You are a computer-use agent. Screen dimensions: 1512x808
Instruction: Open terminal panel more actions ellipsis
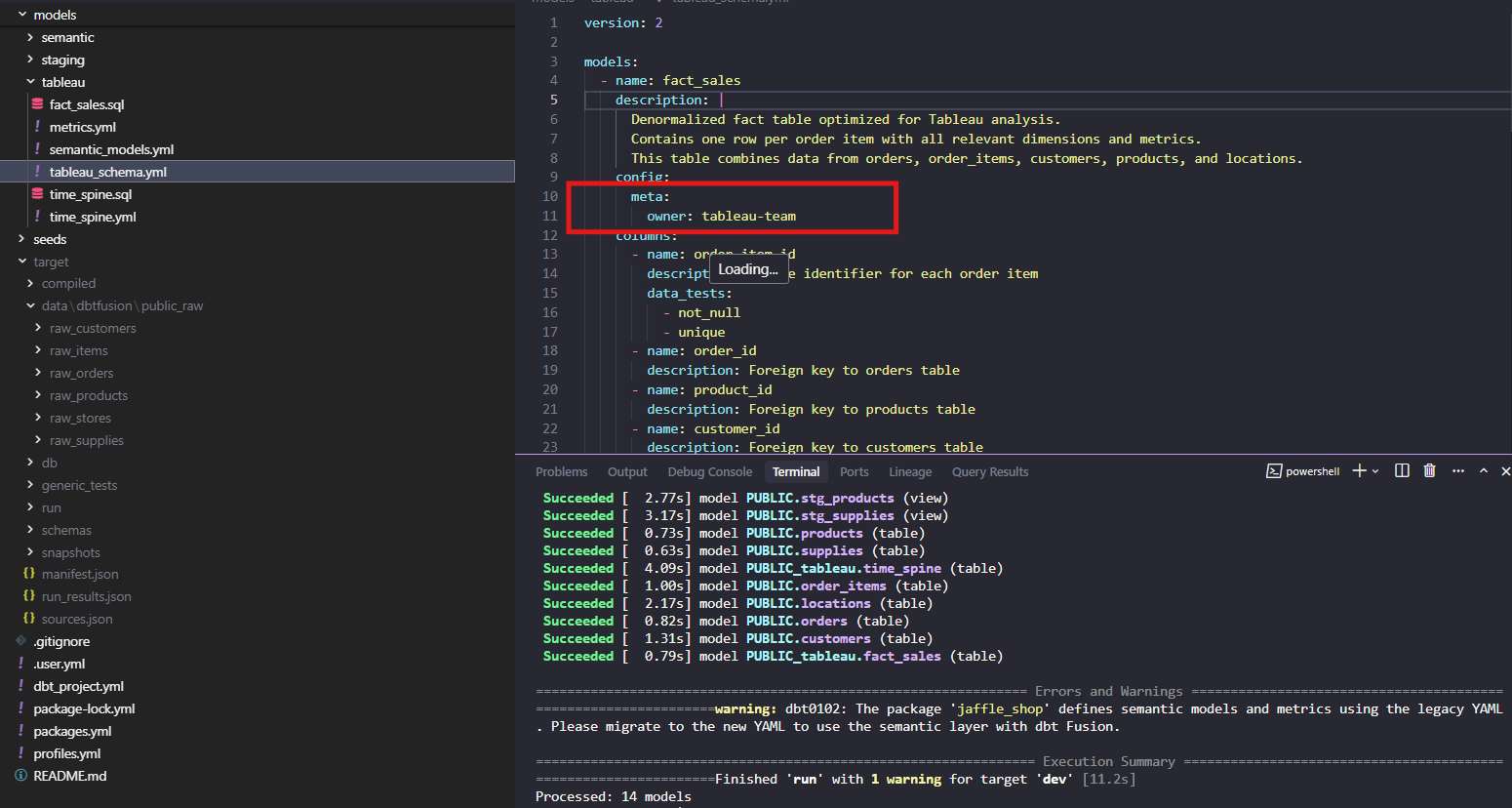click(1457, 471)
